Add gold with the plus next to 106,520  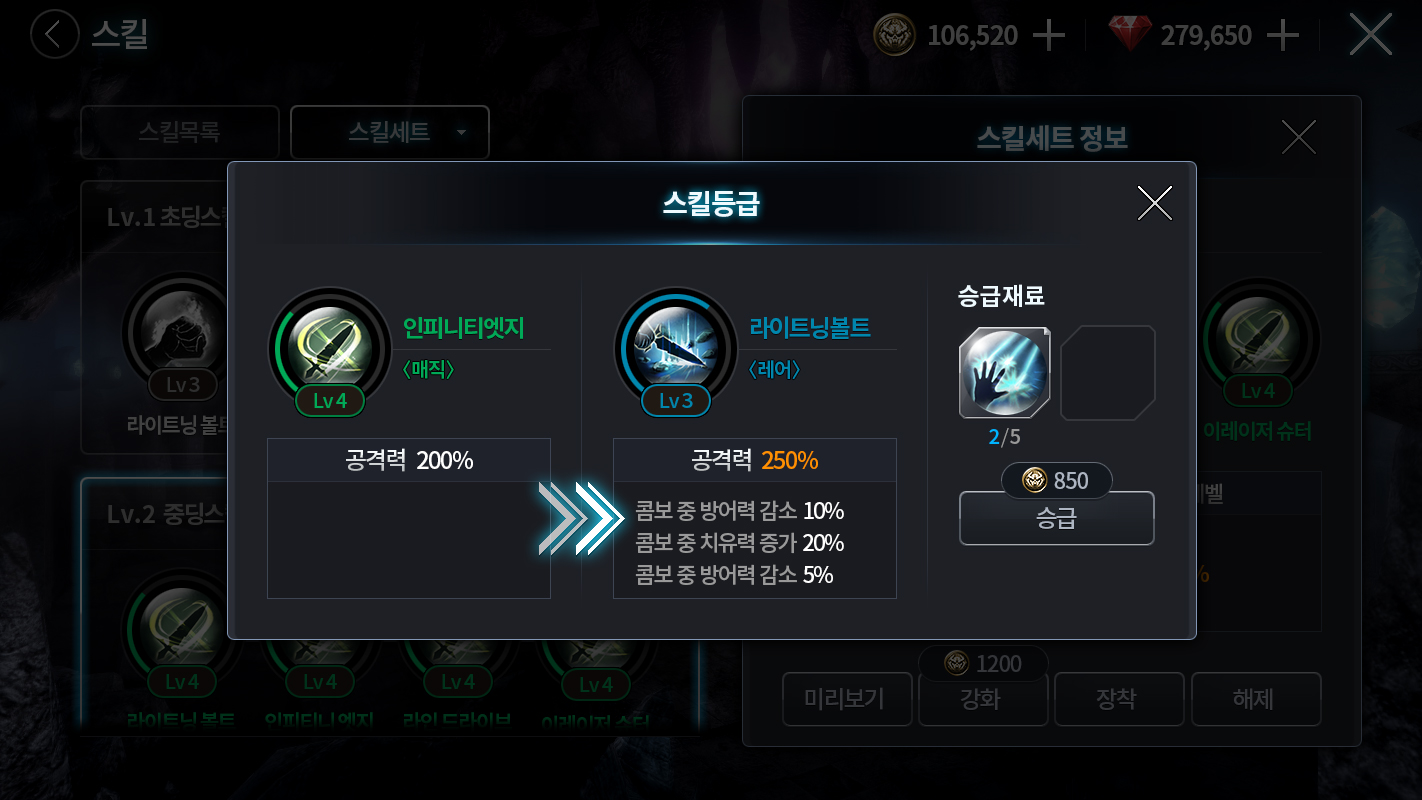click(x=1048, y=36)
